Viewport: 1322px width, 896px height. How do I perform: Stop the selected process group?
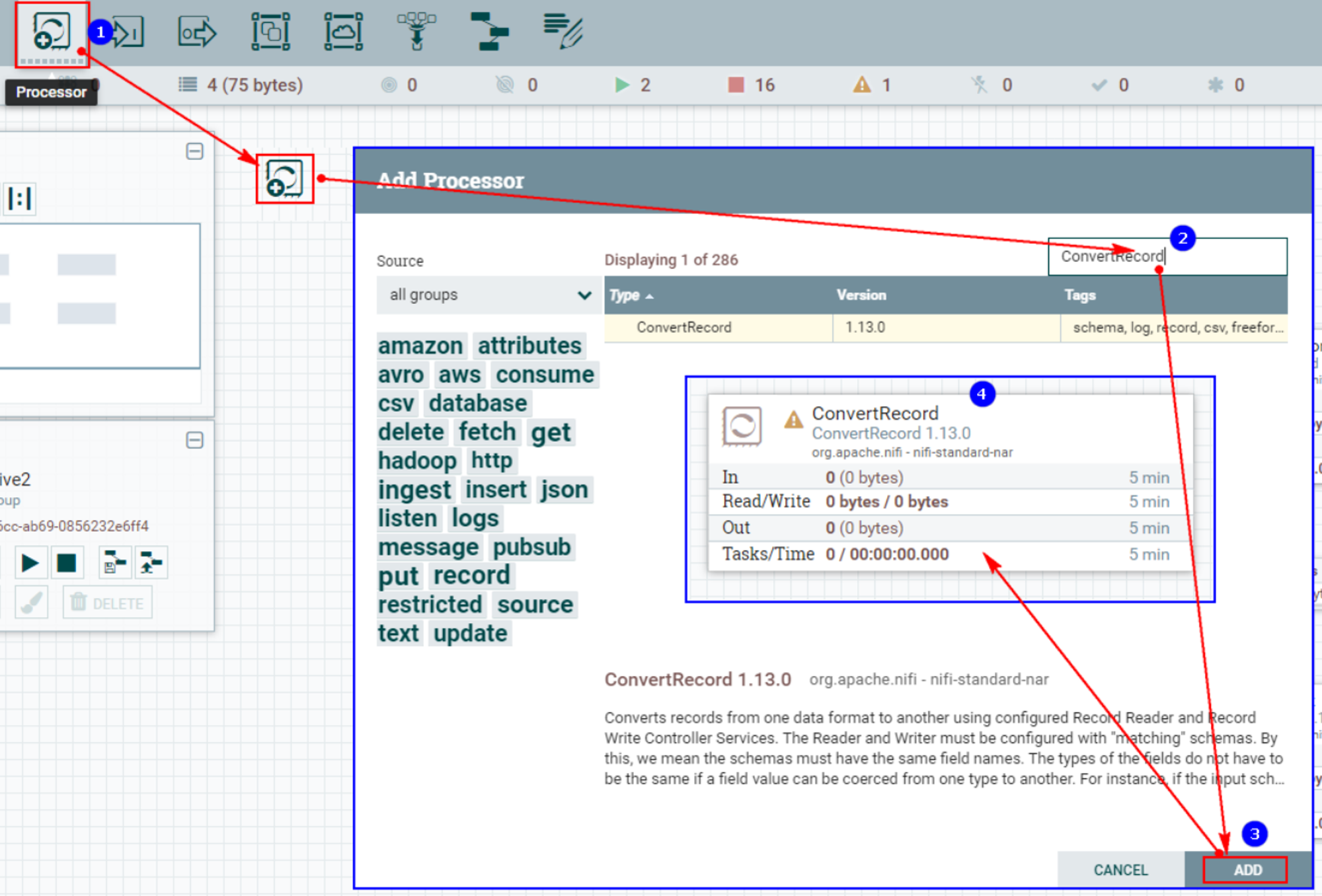(66, 563)
